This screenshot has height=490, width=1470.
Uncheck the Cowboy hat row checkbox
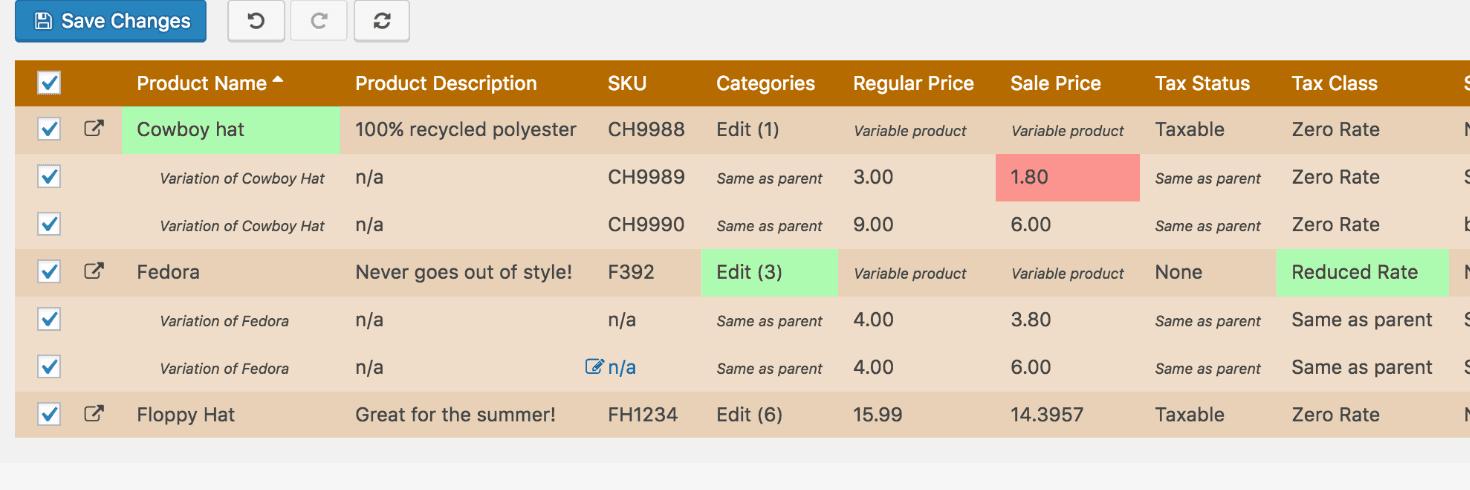49,129
